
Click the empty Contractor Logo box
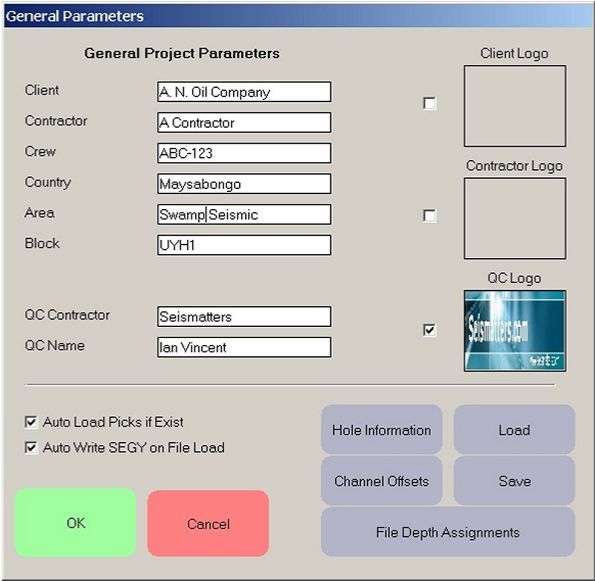pyautogui.click(x=515, y=219)
